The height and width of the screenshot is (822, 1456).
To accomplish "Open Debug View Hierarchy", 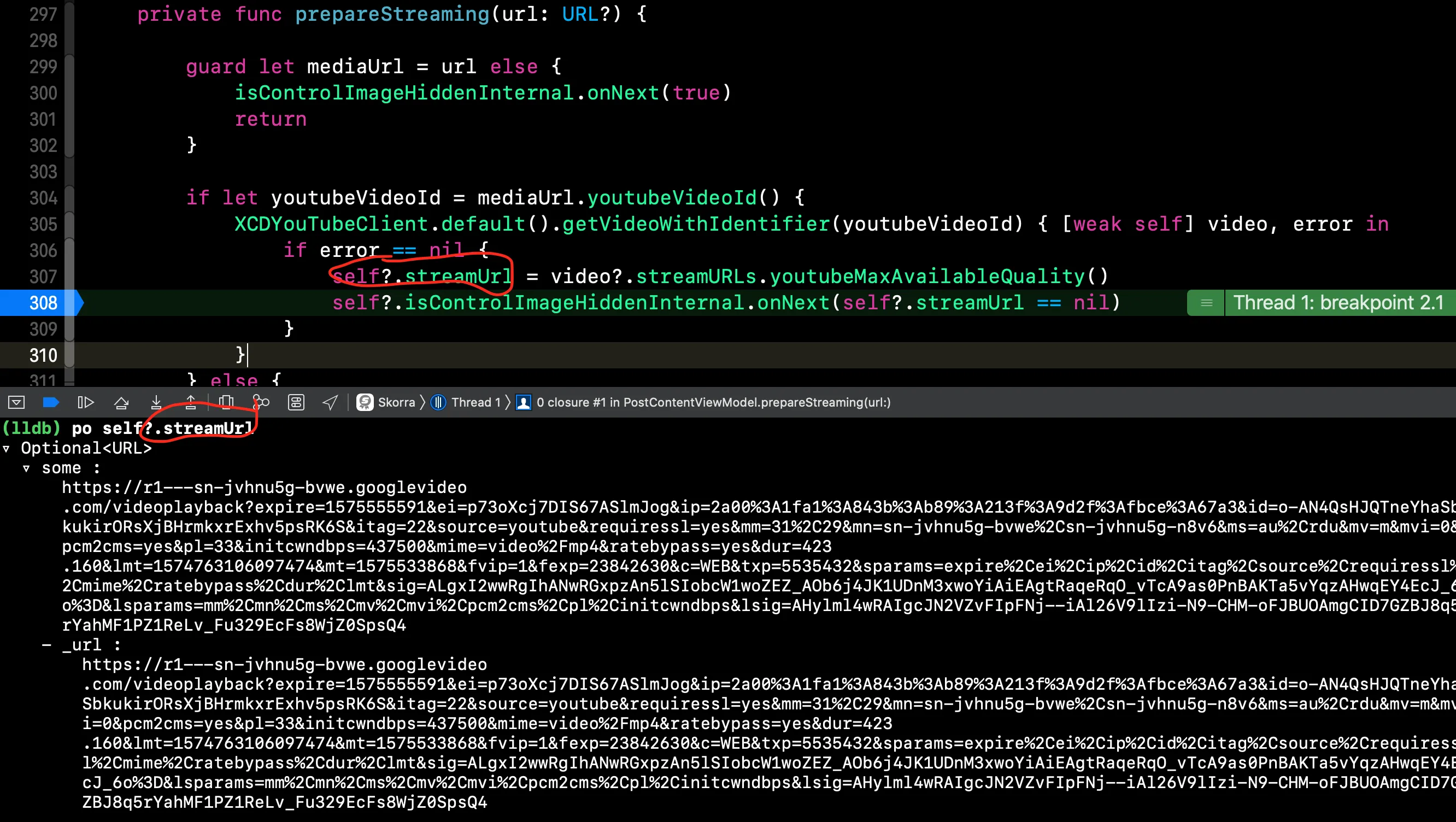I will pyautogui.click(x=226, y=402).
